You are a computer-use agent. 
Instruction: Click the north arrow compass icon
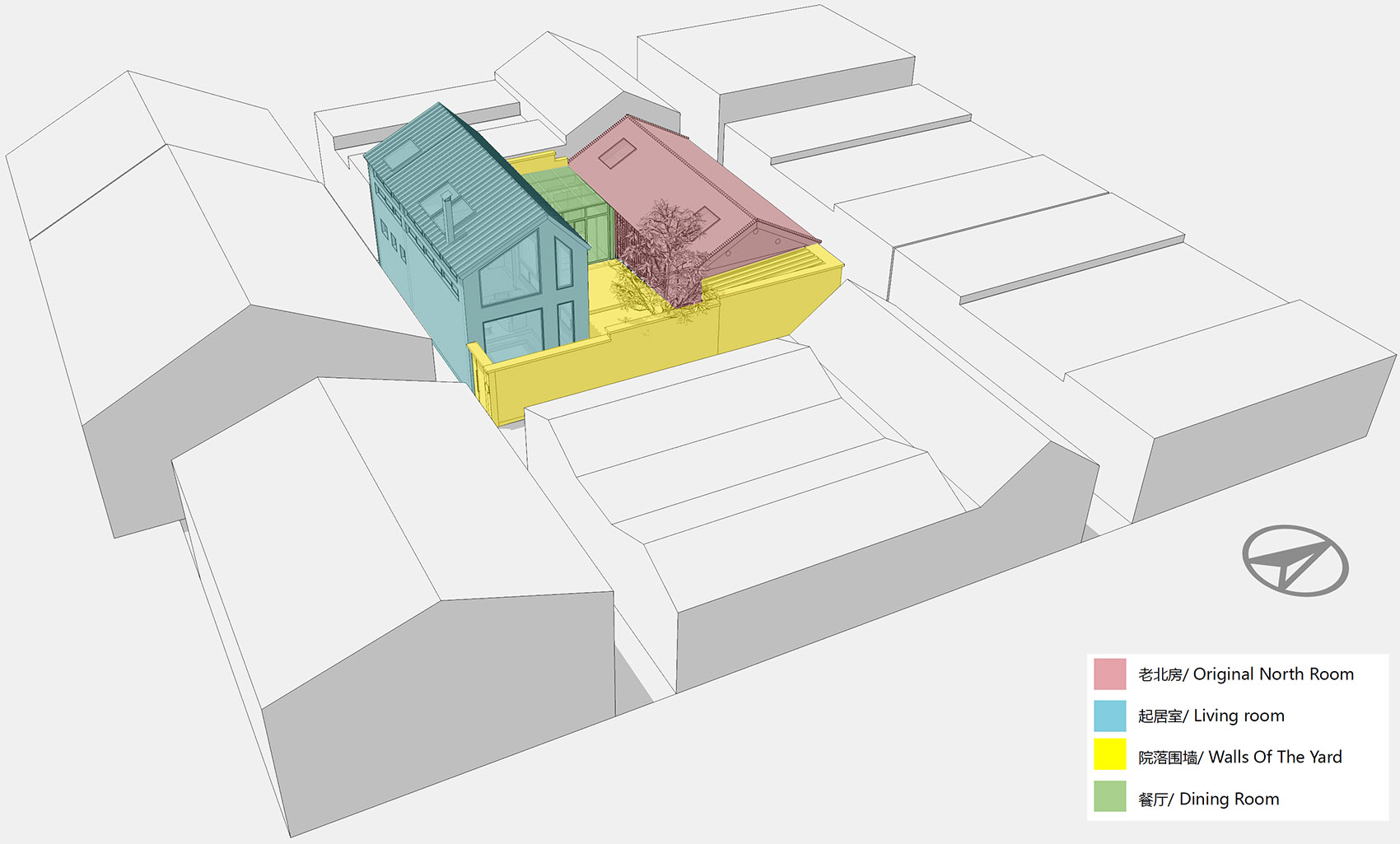(x=1295, y=561)
